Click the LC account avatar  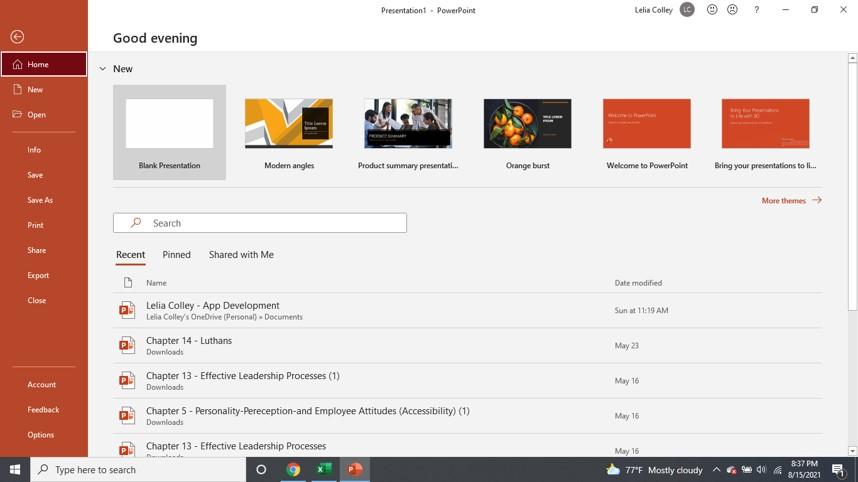point(687,10)
